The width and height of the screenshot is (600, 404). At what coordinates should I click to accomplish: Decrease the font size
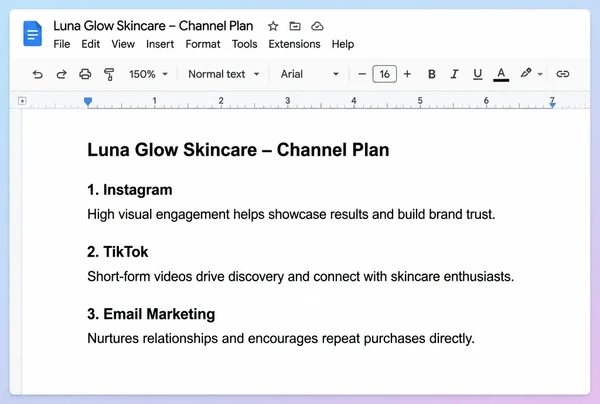362,74
